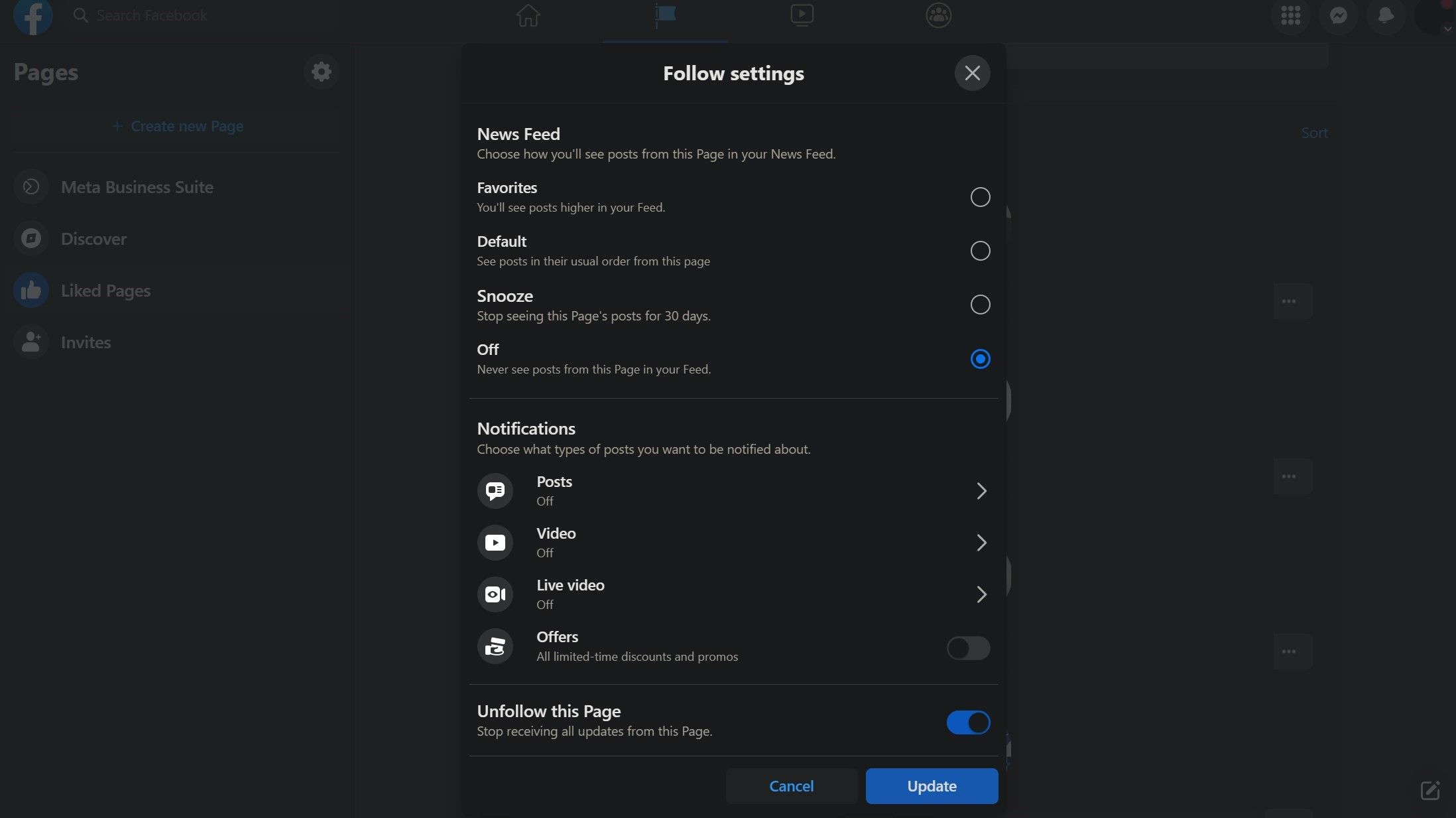Select the Home icon in top navigation
The width and height of the screenshot is (1456, 818).
click(x=527, y=15)
